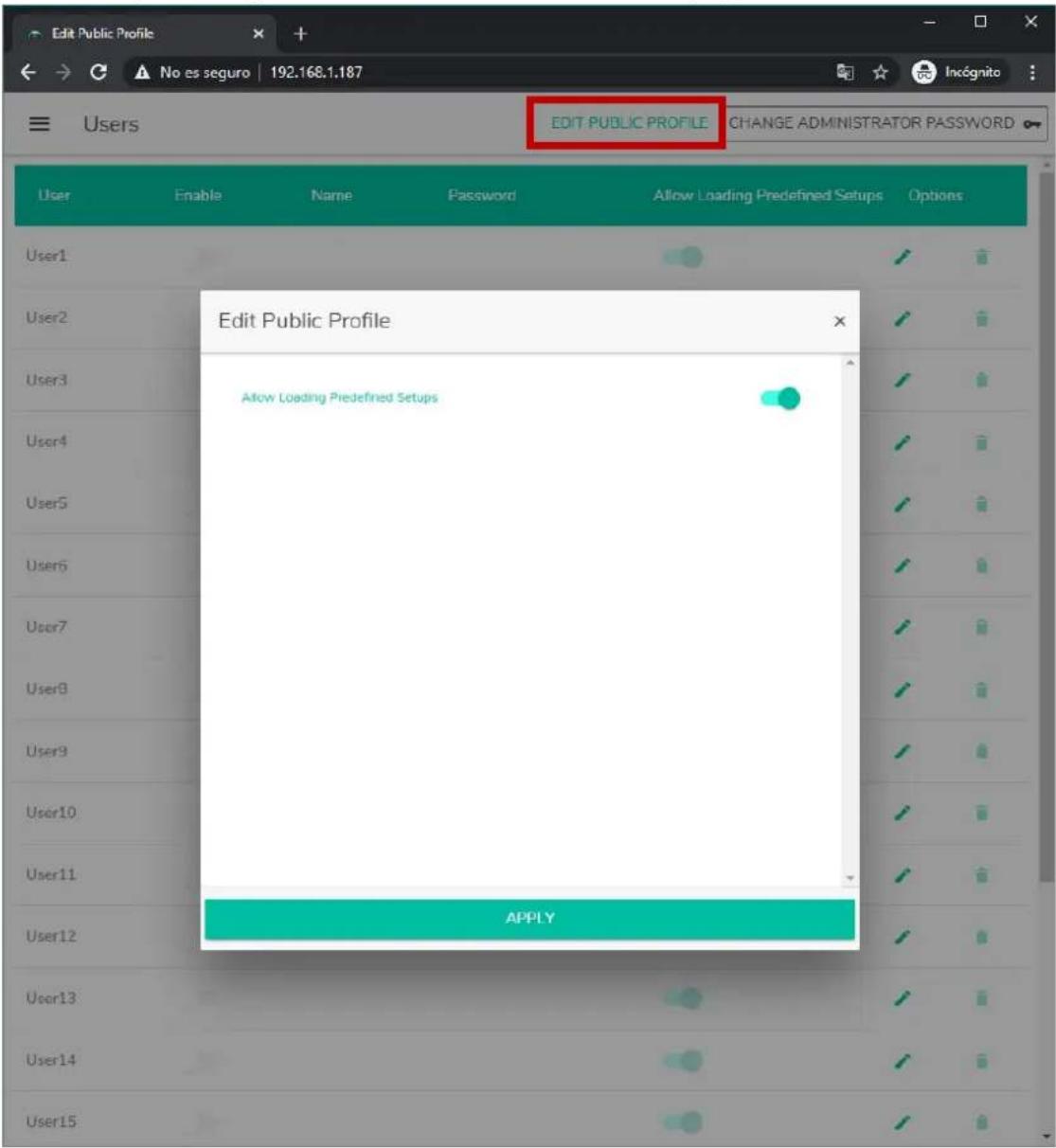
Task: Toggle User13 Allow Loading Predefined Setups switch
Action: pos(683,998)
